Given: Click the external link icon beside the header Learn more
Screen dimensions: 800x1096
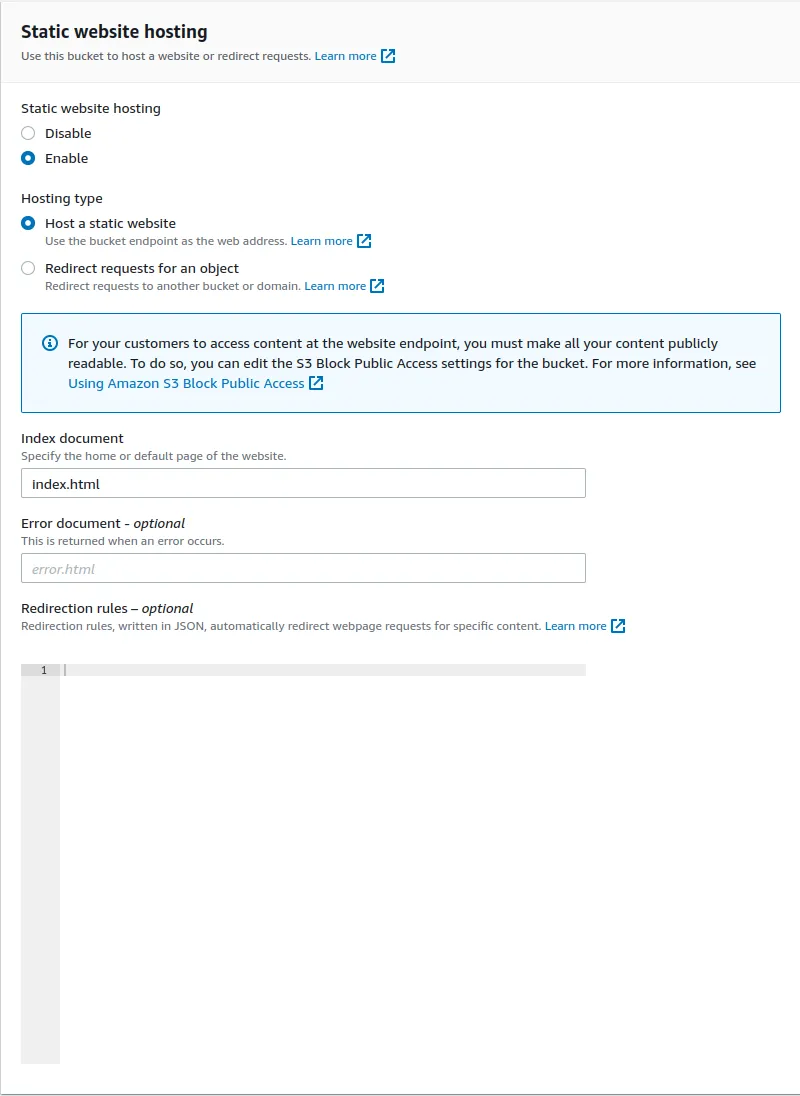Looking at the screenshot, I should pyautogui.click(x=389, y=56).
